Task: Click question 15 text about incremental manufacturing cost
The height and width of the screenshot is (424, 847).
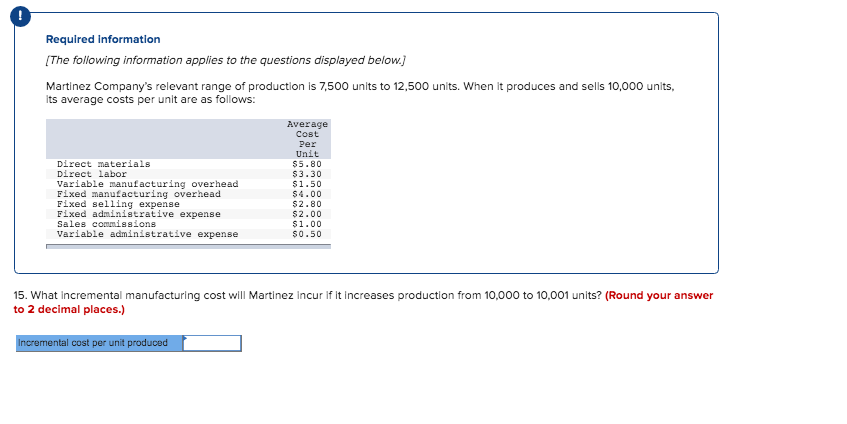Action: (307, 295)
